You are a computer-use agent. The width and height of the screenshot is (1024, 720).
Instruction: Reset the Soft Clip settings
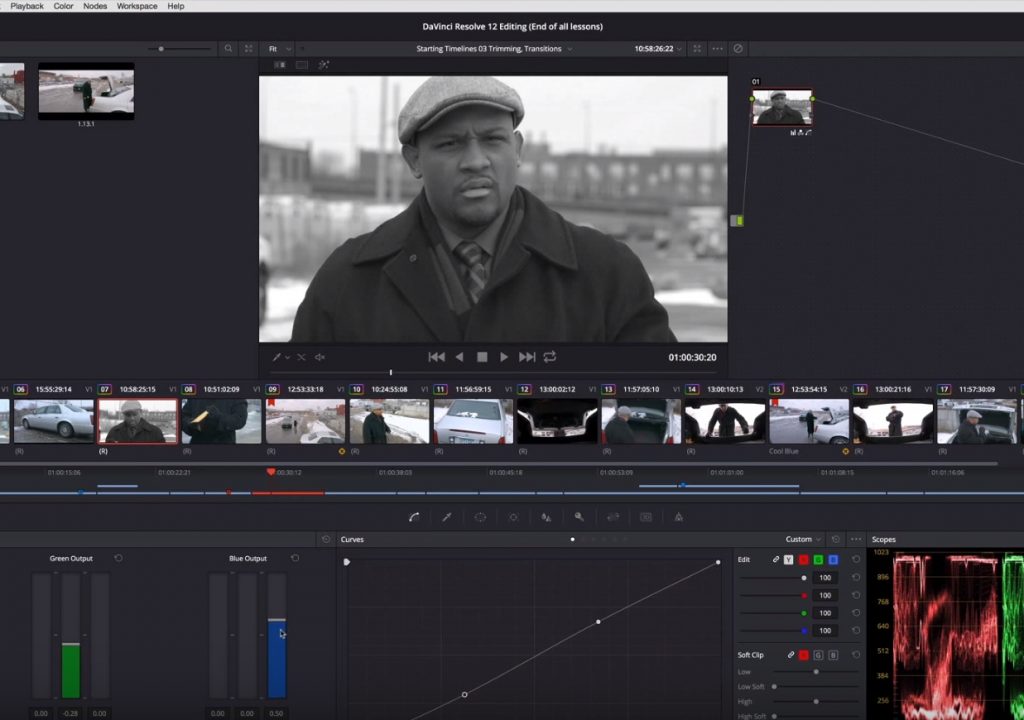[856, 655]
